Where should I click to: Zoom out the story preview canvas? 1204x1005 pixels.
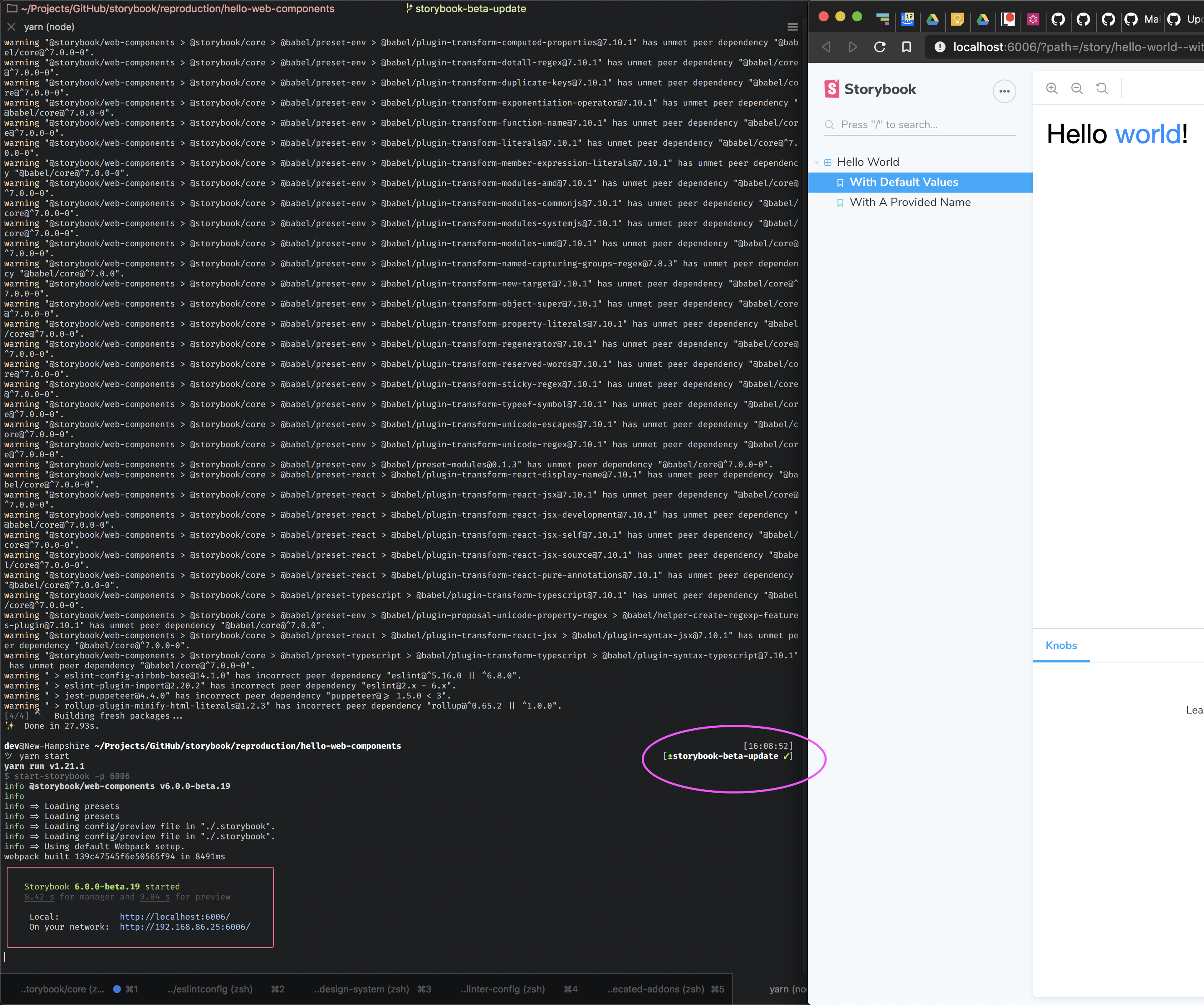pos(1077,89)
